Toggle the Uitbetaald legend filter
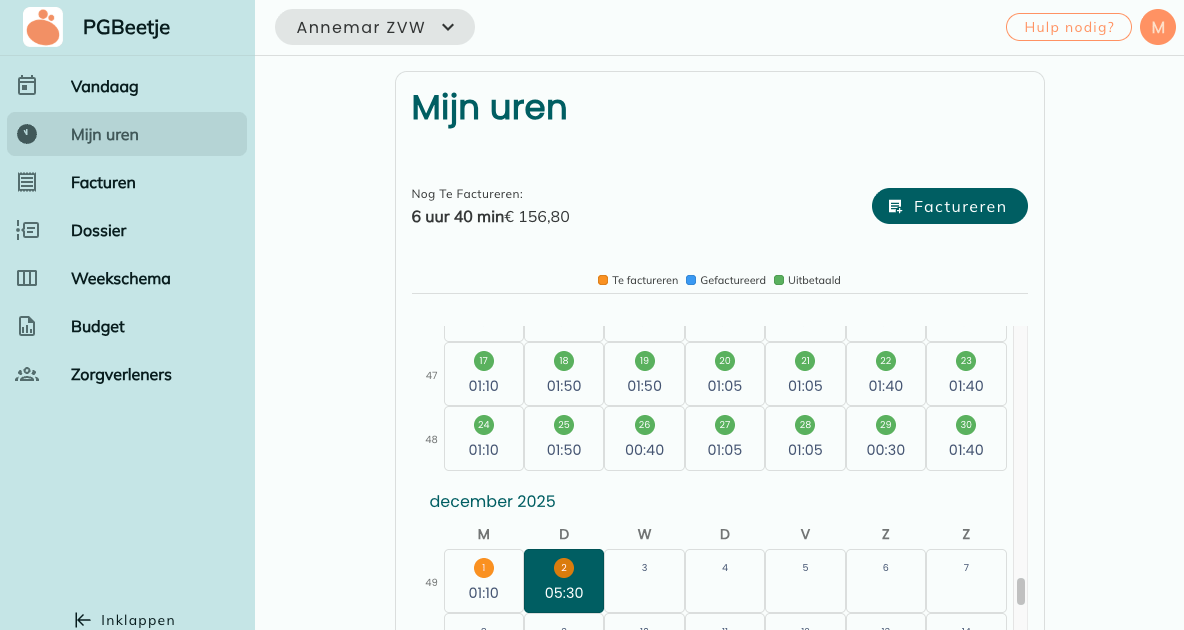This screenshot has width=1184, height=630. (807, 280)
